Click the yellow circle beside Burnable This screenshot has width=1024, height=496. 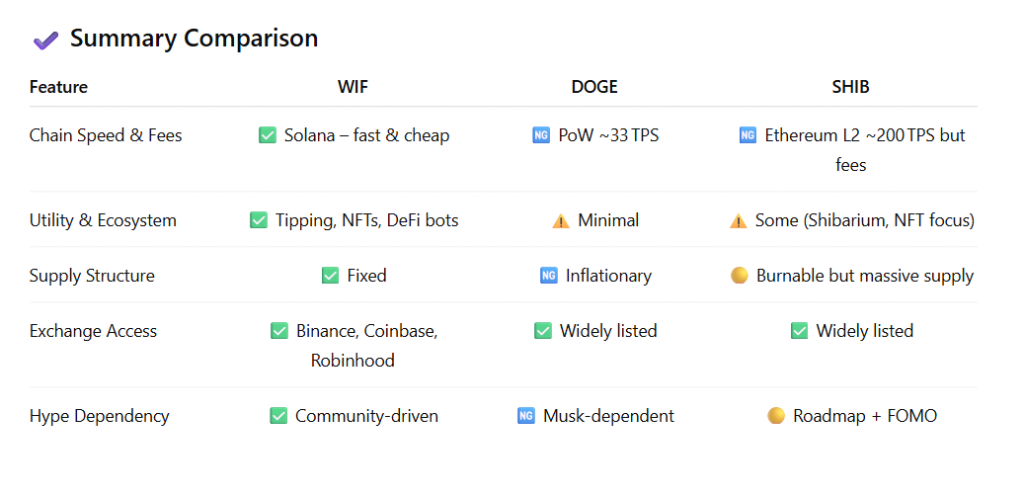pos(739,275)
